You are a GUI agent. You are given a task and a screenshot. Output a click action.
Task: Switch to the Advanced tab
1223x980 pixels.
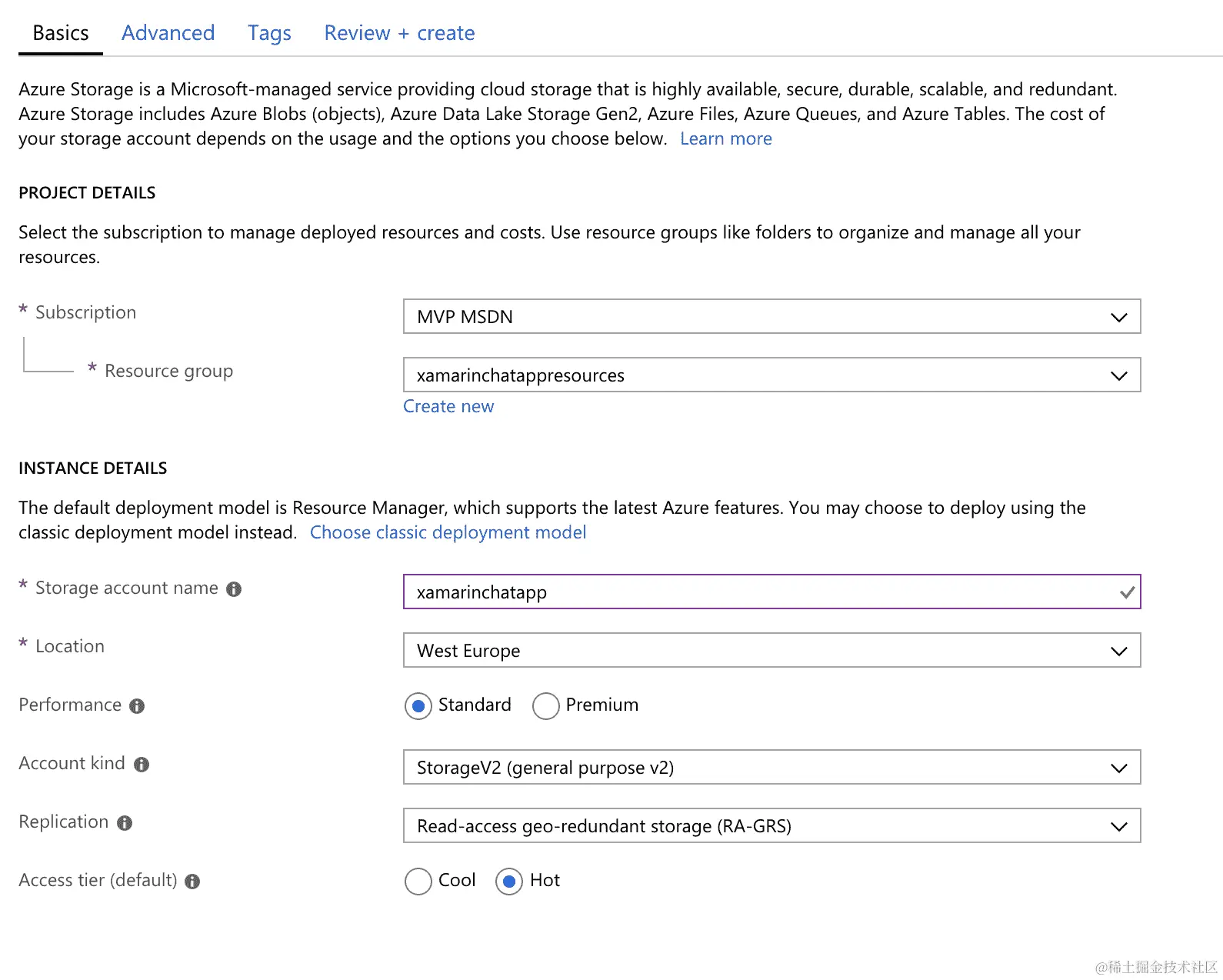pyautogui.click(x=168, y=33)
